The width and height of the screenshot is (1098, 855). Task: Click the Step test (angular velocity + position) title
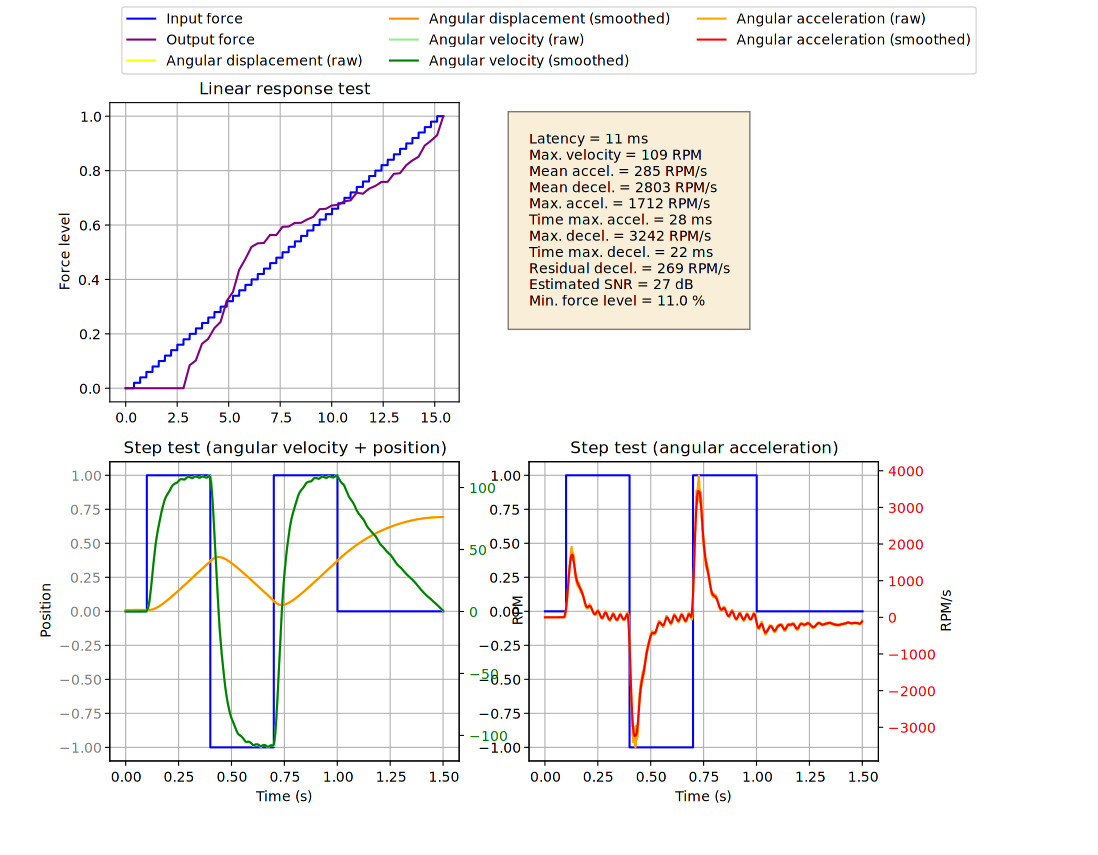(284, 447)
